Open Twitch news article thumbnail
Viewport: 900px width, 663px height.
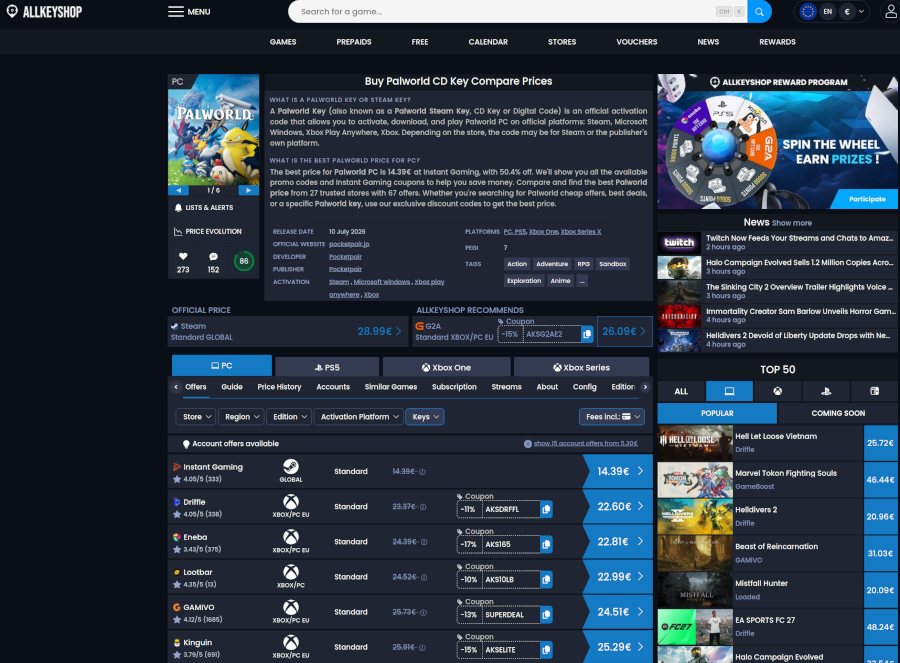coord(679,243)
